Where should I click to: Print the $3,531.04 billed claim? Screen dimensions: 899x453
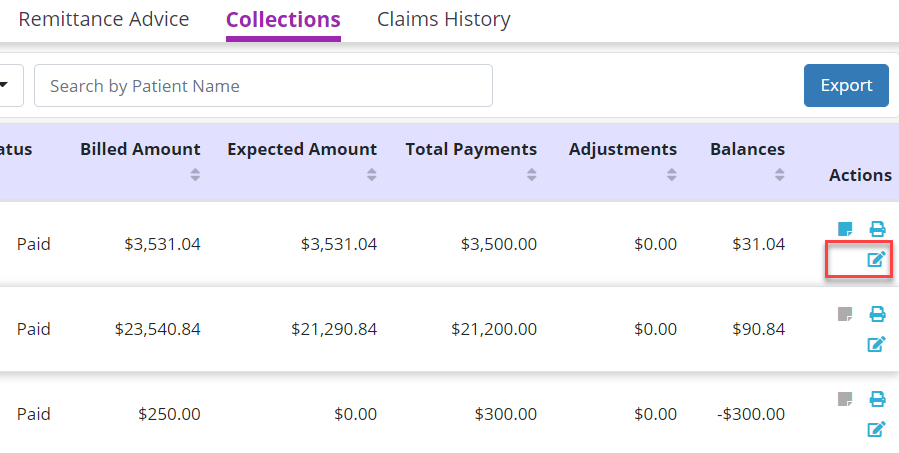(877, 229)
